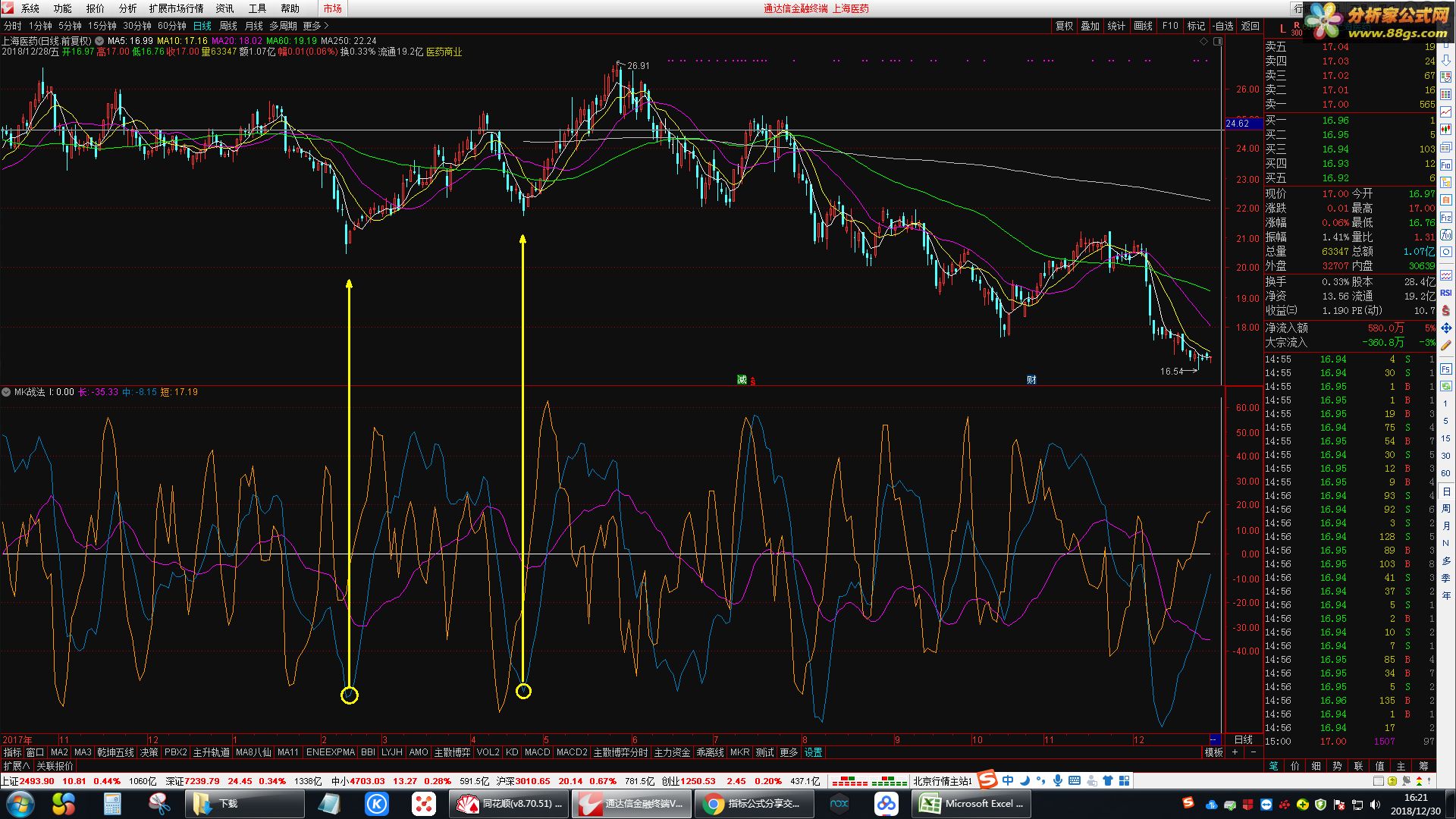Select the 指标 tab in bottom bar
Screen dimensions: 1456x819
(12, 752)
